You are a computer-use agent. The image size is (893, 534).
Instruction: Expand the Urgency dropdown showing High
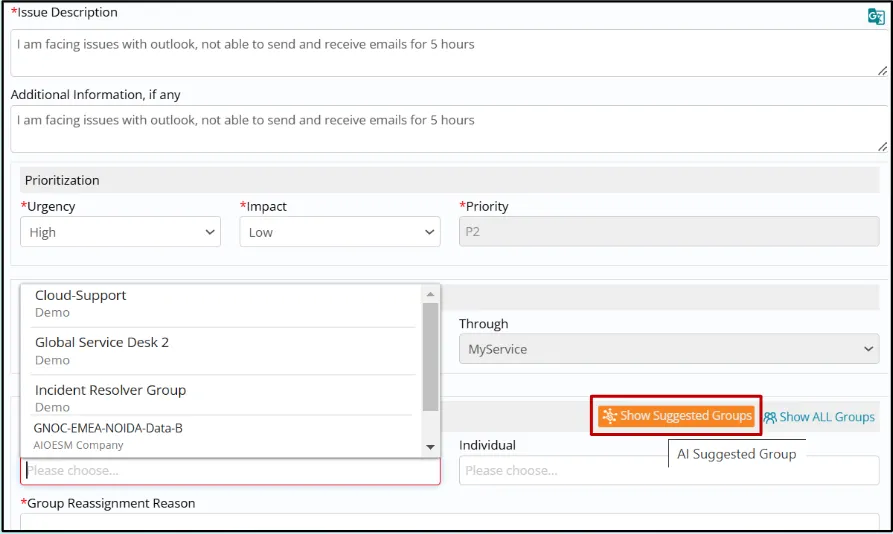tap(120, 232)
